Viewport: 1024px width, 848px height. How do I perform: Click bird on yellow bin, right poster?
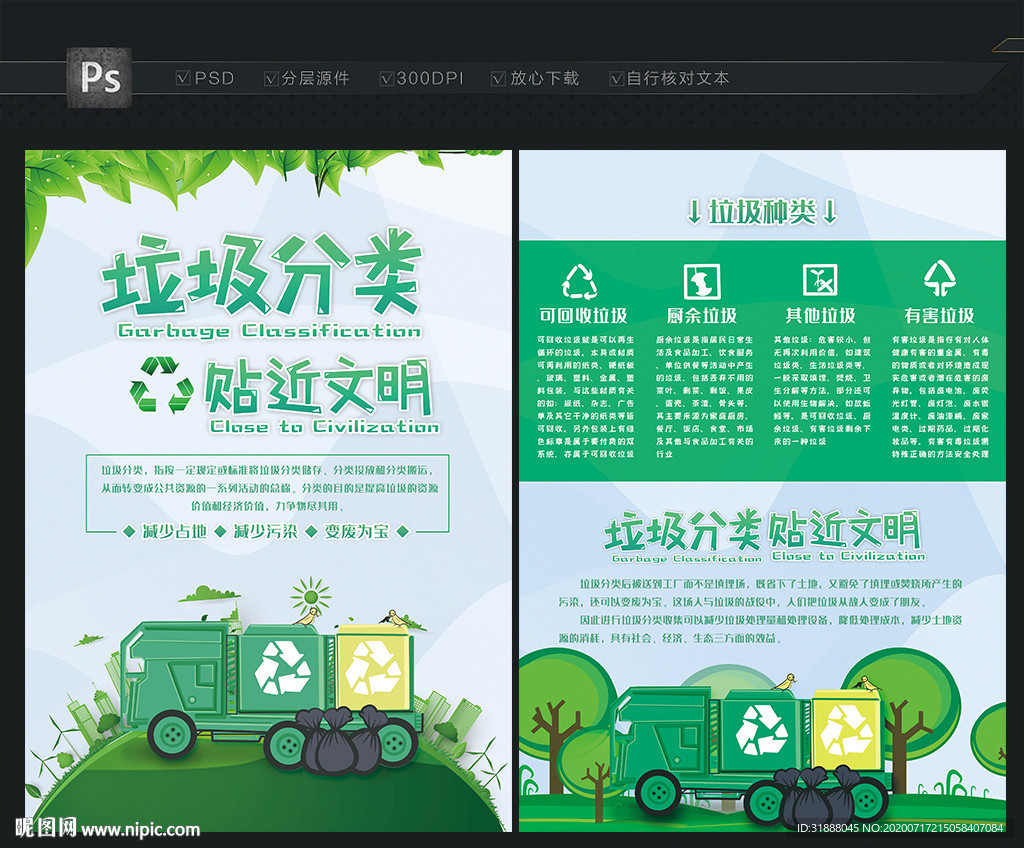[x=867, y=683]
